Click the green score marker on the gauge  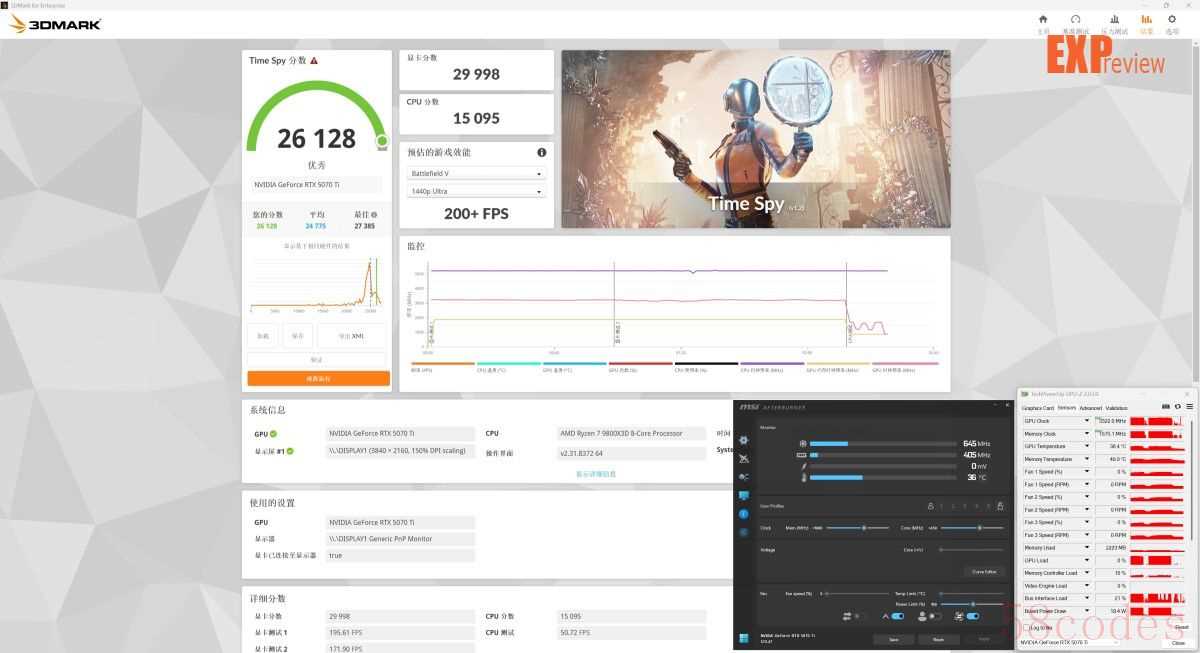pyautogui.click(x=381, y=142)
